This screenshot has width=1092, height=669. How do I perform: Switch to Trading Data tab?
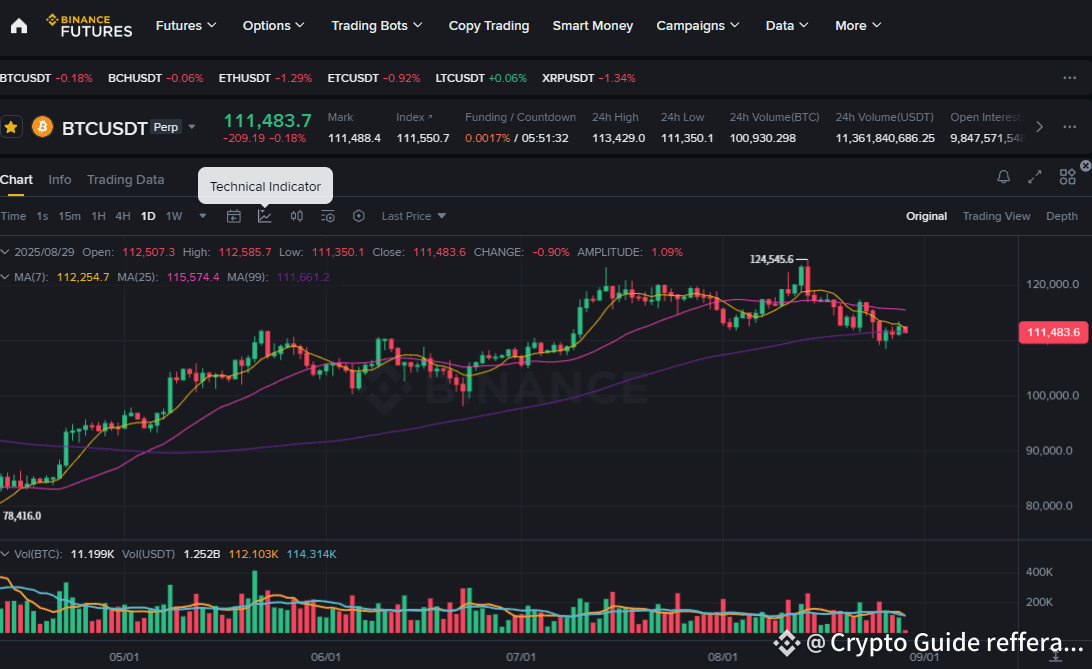[x=125, y=180]
